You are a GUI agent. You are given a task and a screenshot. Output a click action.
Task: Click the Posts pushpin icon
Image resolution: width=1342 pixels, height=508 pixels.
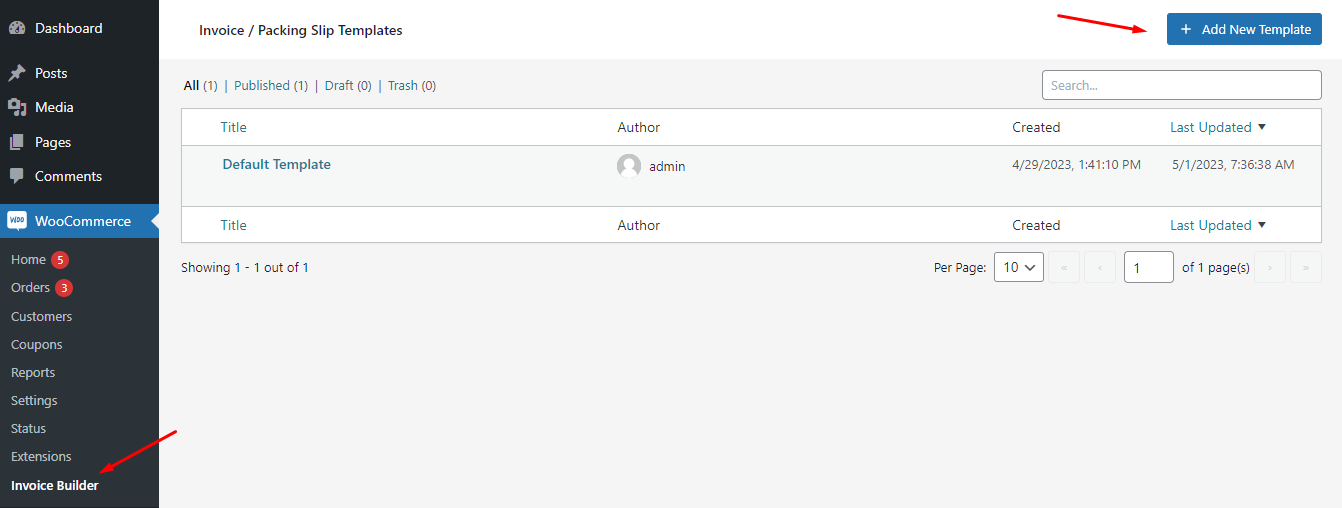[17, 73]
